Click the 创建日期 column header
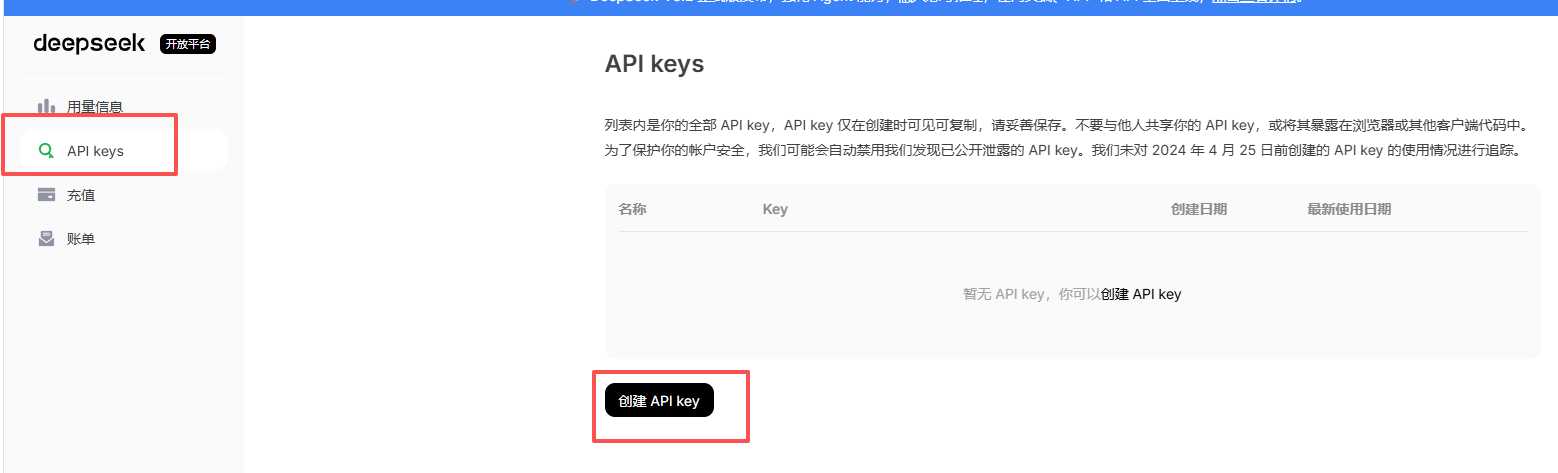1558x473 pixels. [x=1199, y=209]
